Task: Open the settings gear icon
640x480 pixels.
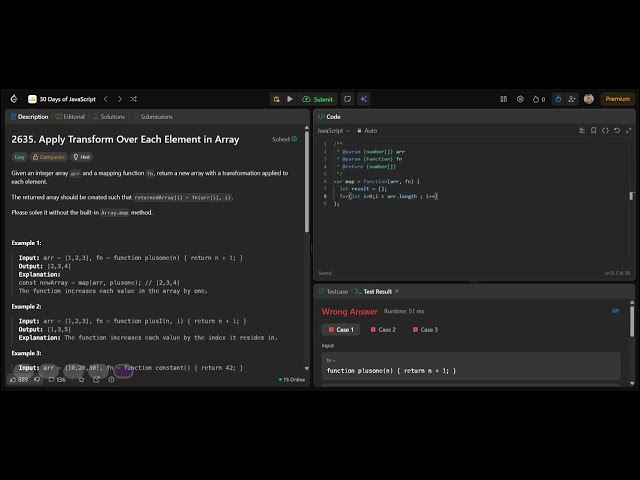Action: click(x=520, y=99)
